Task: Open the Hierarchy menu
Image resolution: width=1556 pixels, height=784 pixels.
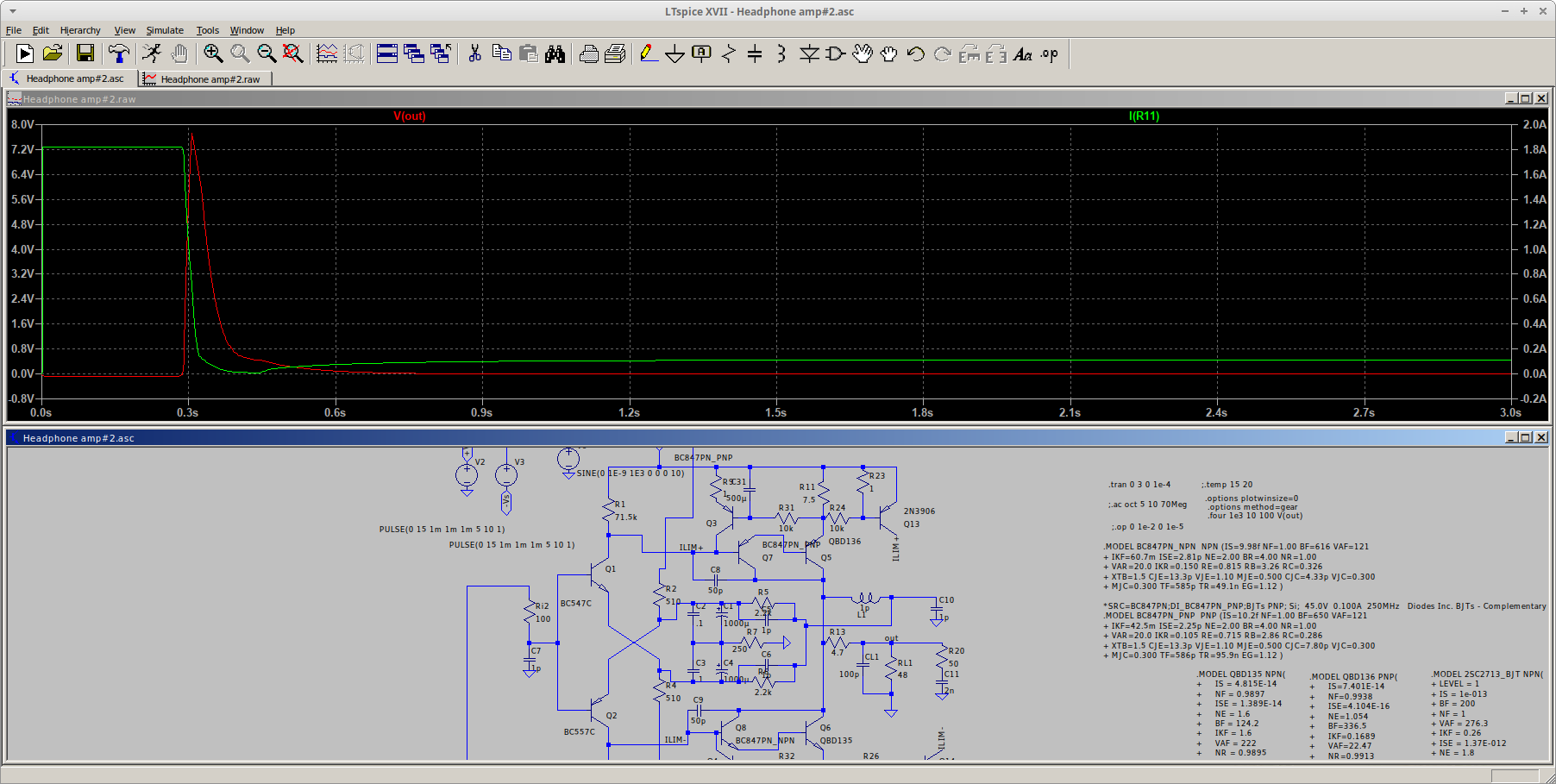Action: pyautogui.click(x=80, y=30)
